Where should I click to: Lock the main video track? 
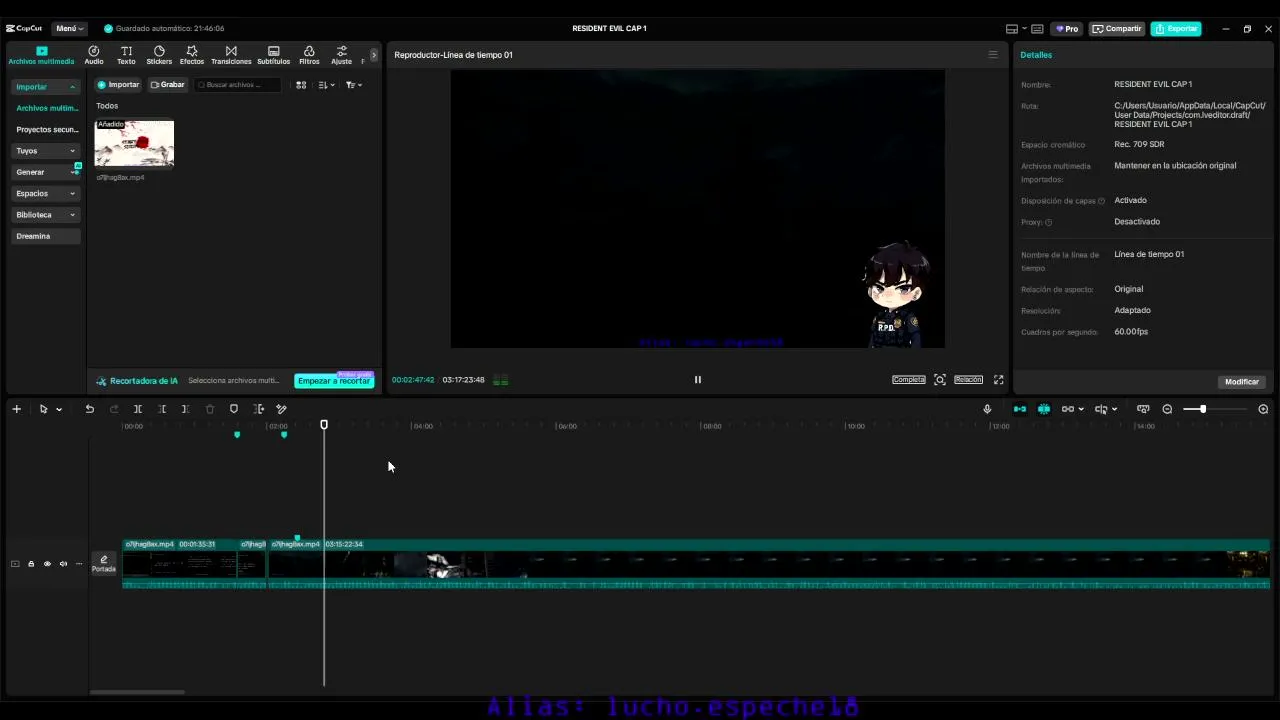[31, 564]
